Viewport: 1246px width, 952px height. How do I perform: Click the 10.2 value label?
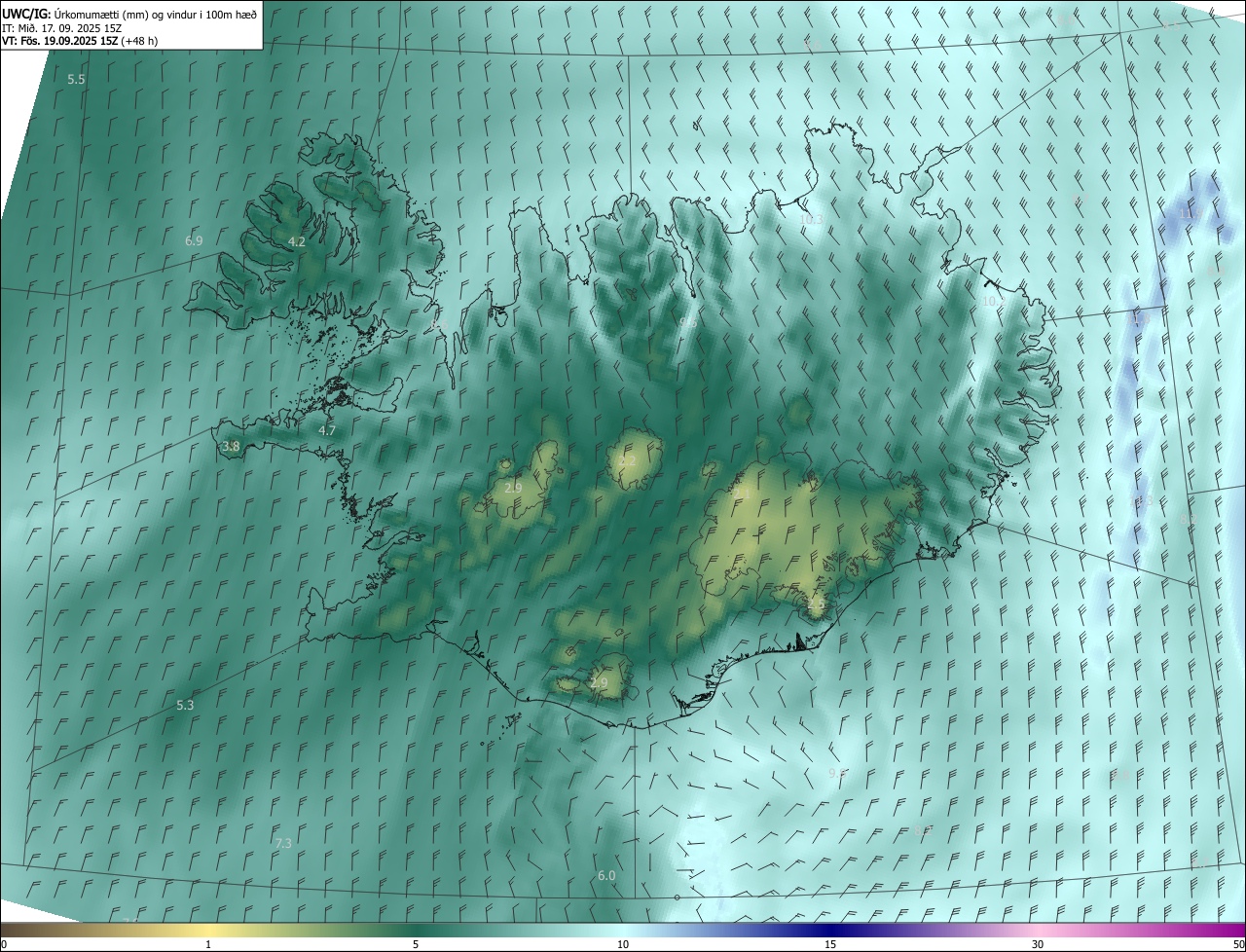pos(993,302)
